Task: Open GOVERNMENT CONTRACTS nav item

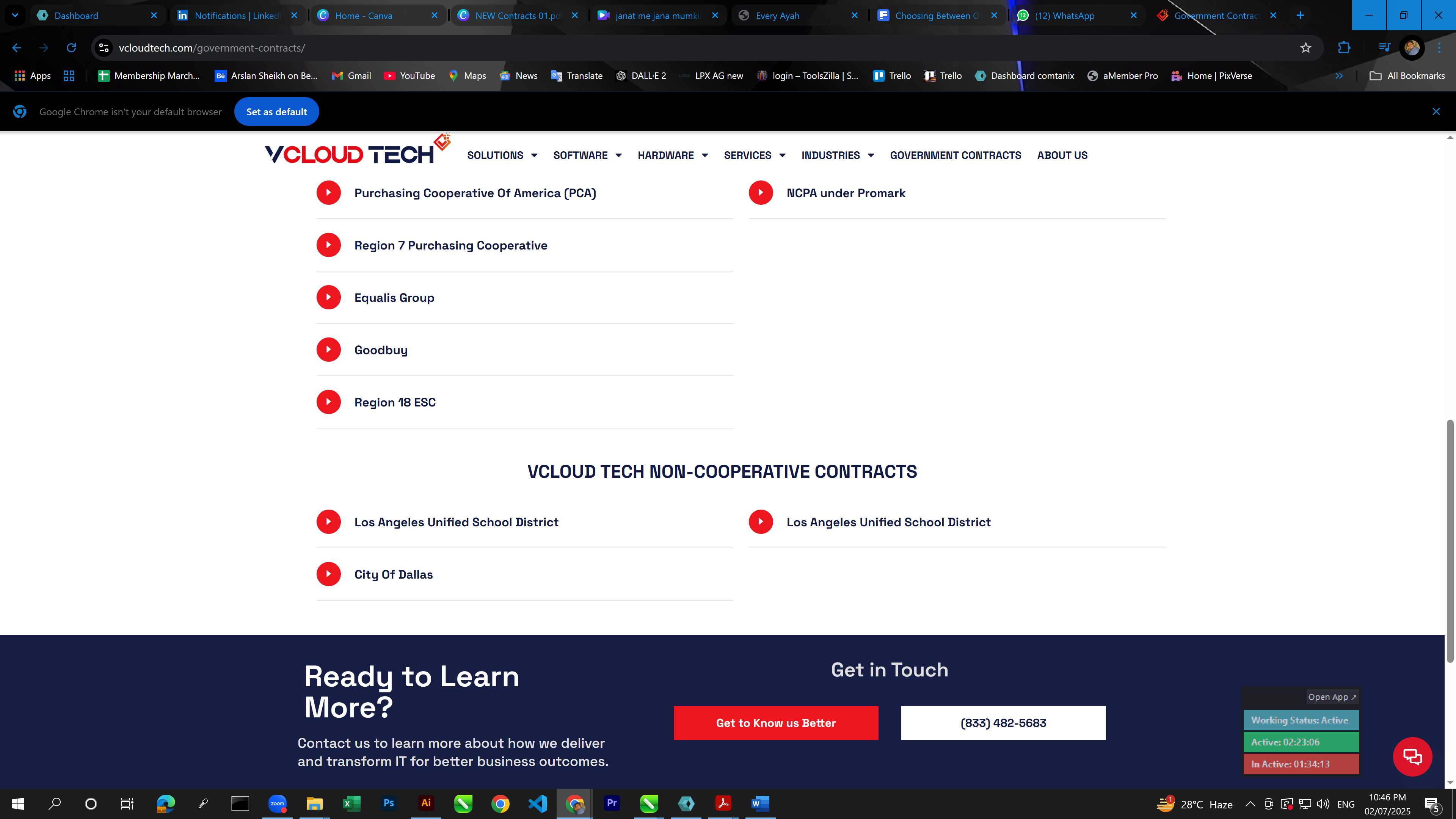Action: click(x=955, y=155)
